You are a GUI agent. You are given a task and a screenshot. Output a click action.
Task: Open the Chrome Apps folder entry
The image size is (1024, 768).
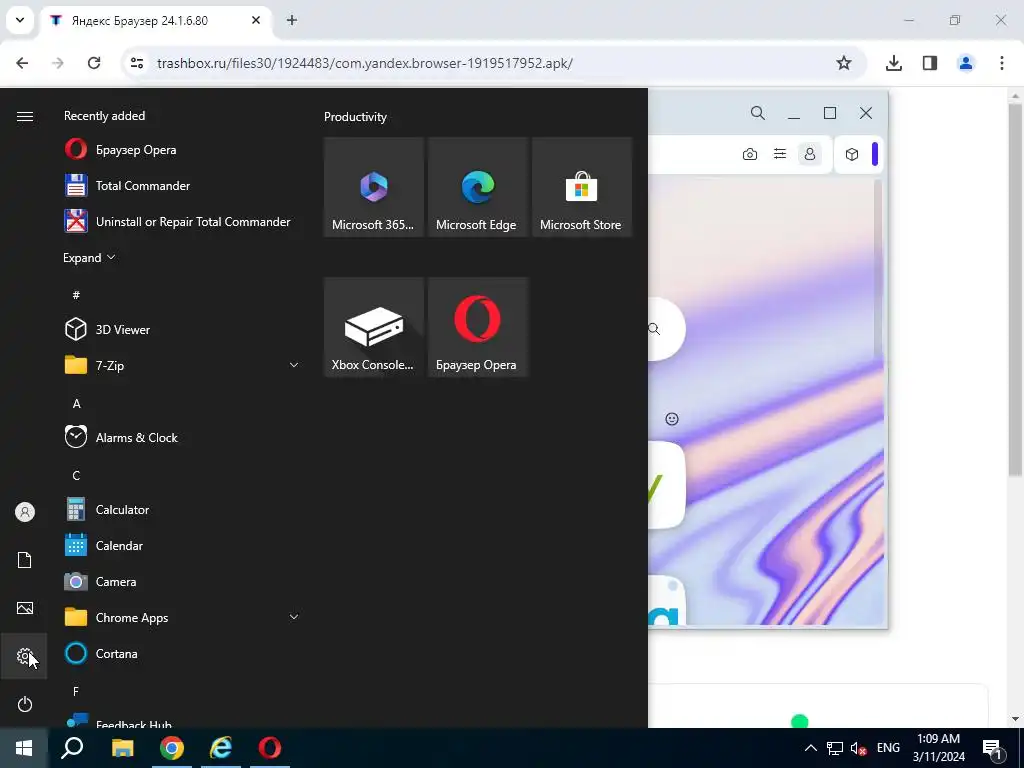pyautogui.click(x=180, y=617)
